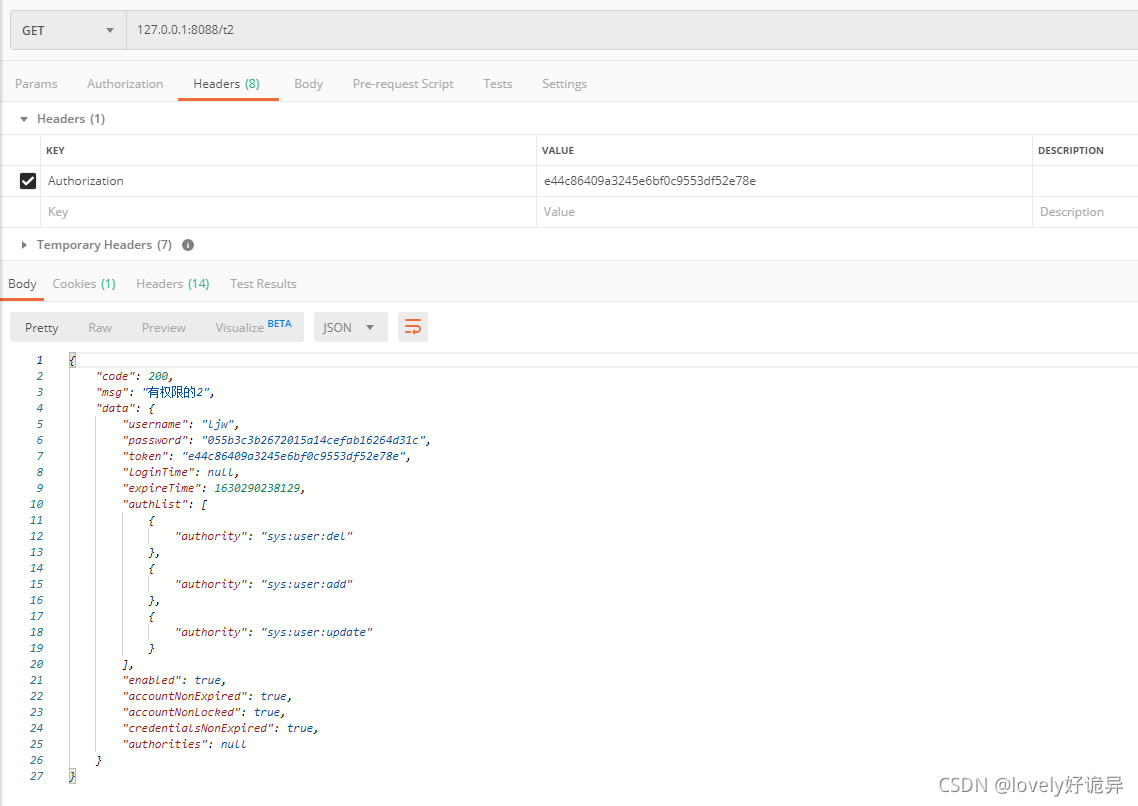Click the "sys:user:update" authority line
Viewport: 1138px width, 806px height.
274,632
